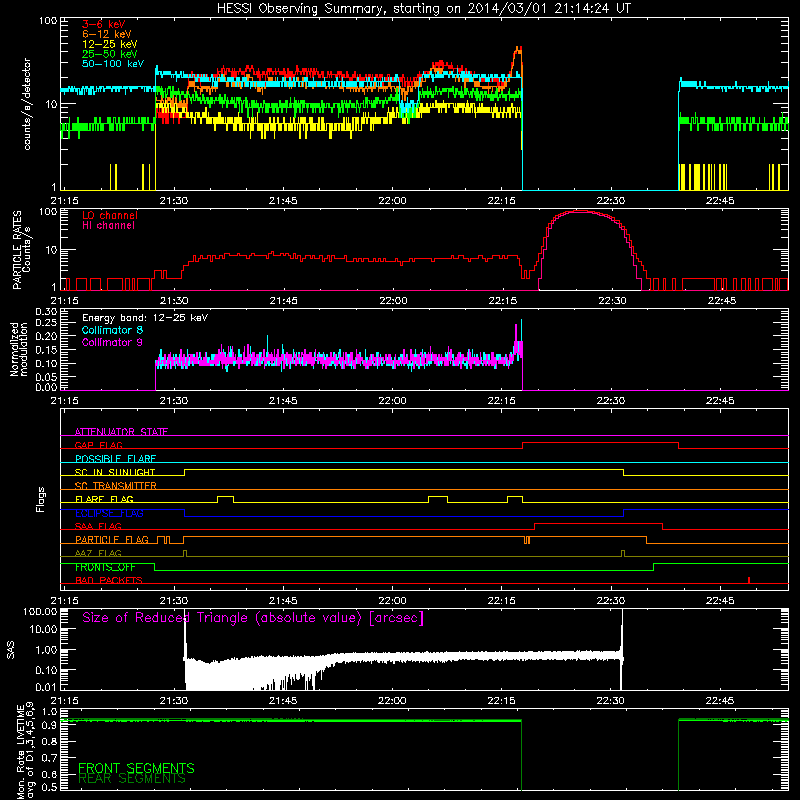Click the raised SAA FLAG segment
Image resolution: width=800 pixels, height=800 pixels.
(x=598, y=524)
